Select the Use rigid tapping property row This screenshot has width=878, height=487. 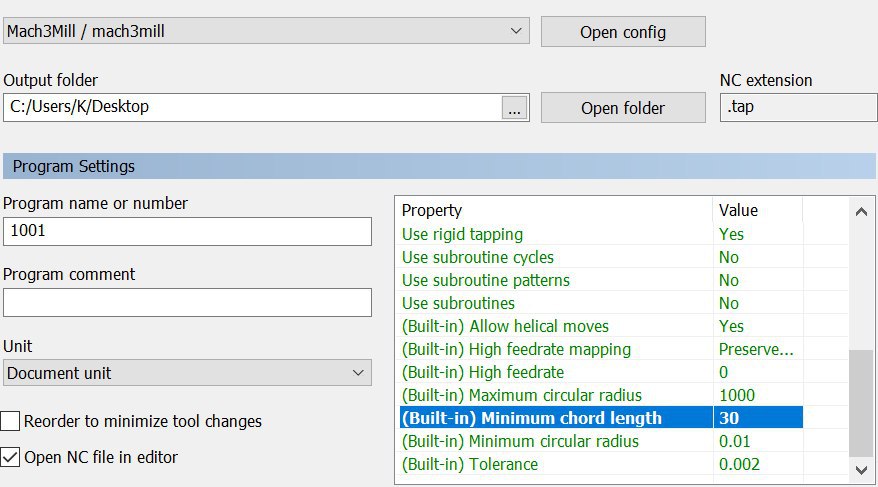tap(601, 234)
